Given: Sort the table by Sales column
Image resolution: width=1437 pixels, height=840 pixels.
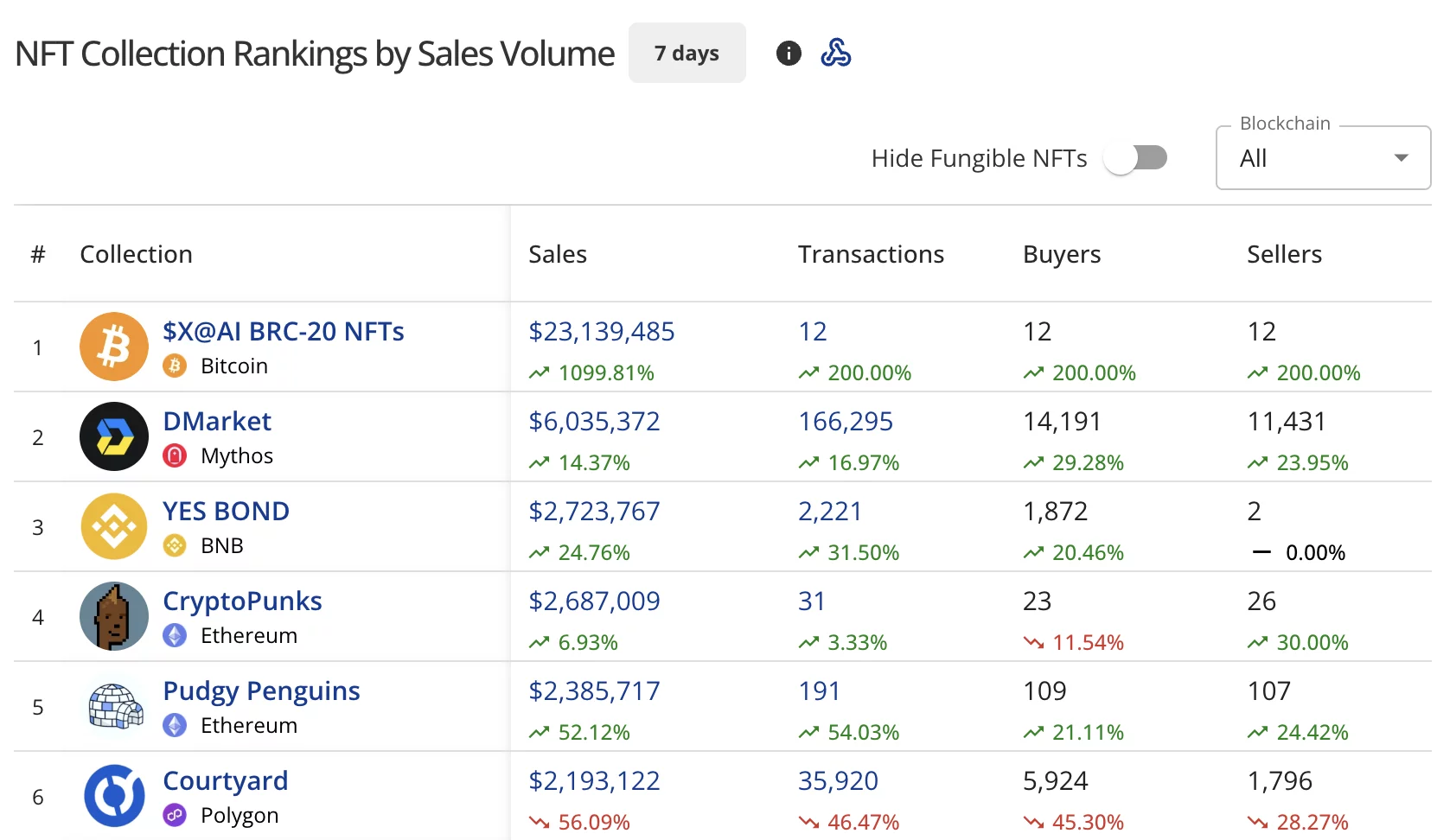Looking at the screenshot, I should 558,254.
